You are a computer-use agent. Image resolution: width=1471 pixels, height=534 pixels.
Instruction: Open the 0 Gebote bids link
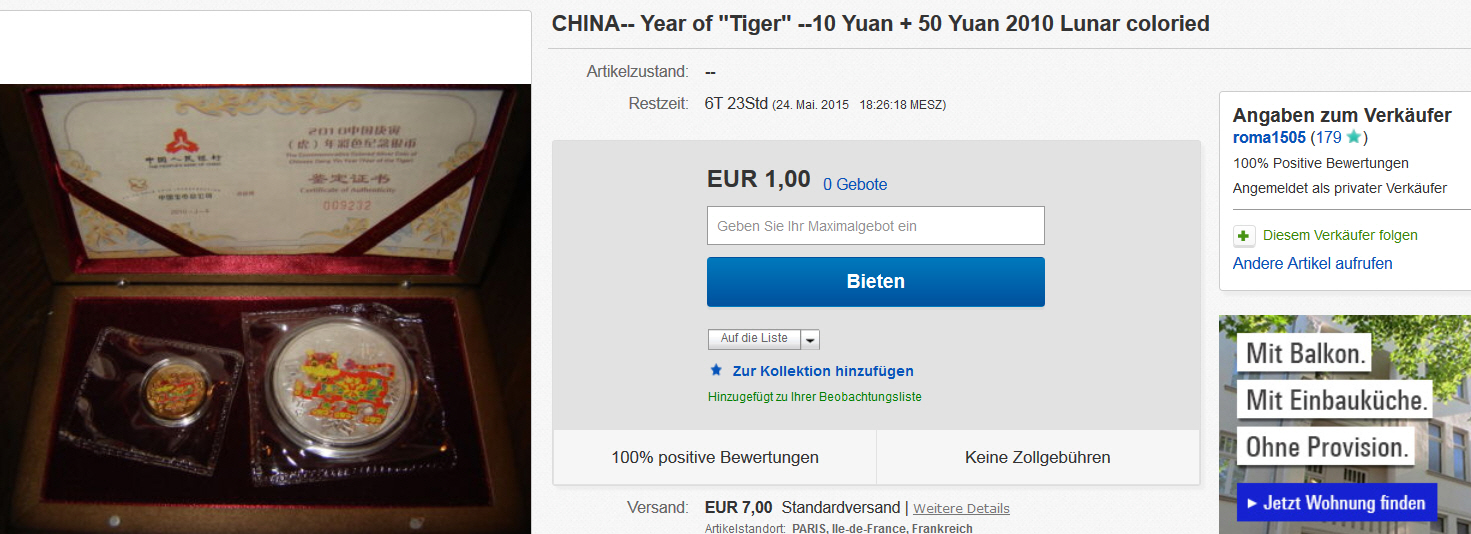[x=855, y=184]
